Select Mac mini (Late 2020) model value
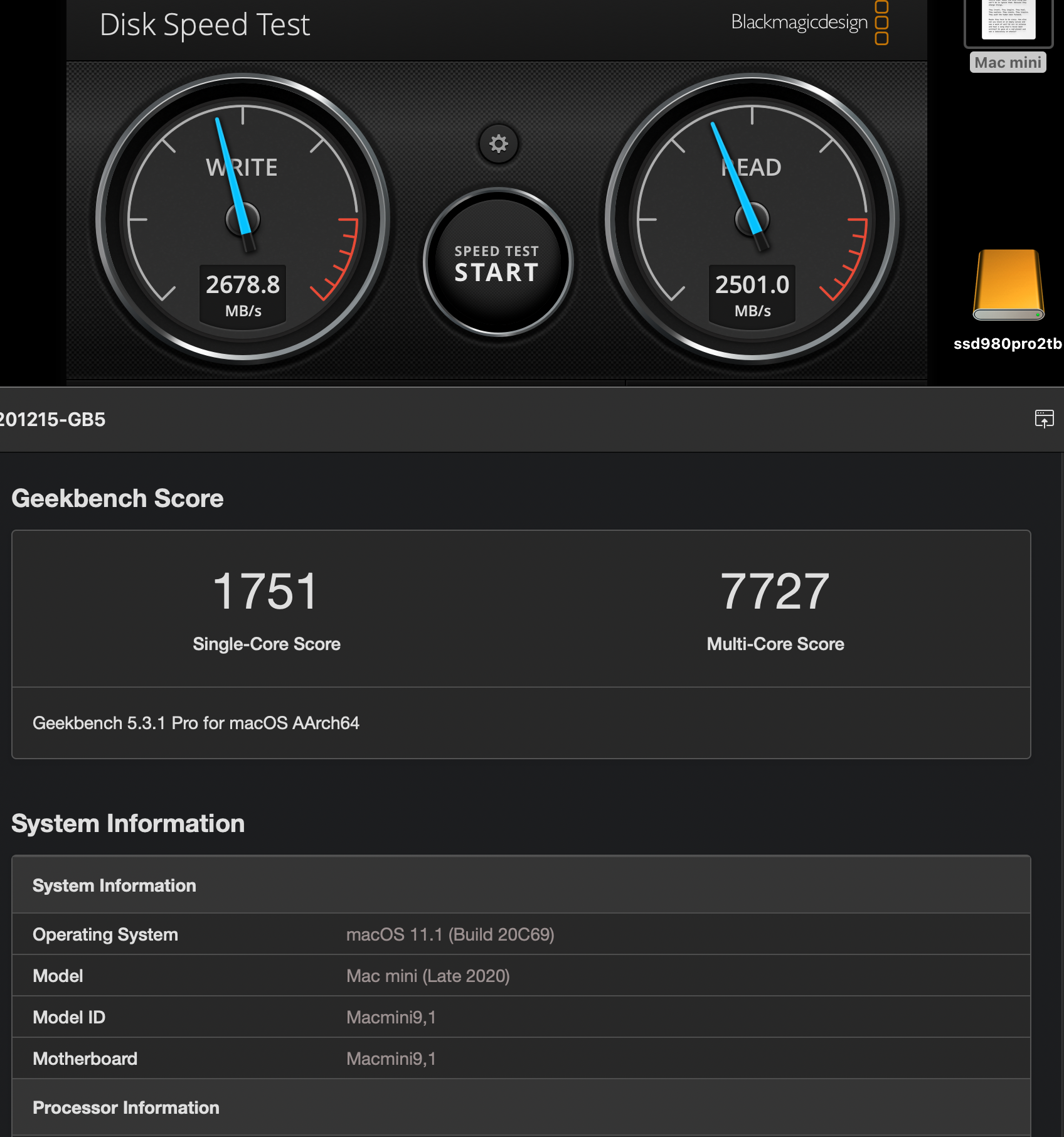1064x1137 pixels. (x=428, y=976)
